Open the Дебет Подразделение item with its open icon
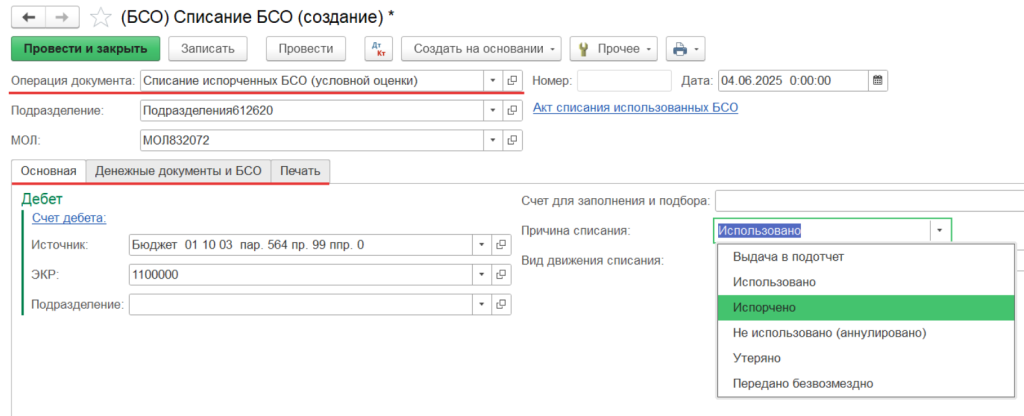Screen dimensions: 1024x416 502,304
